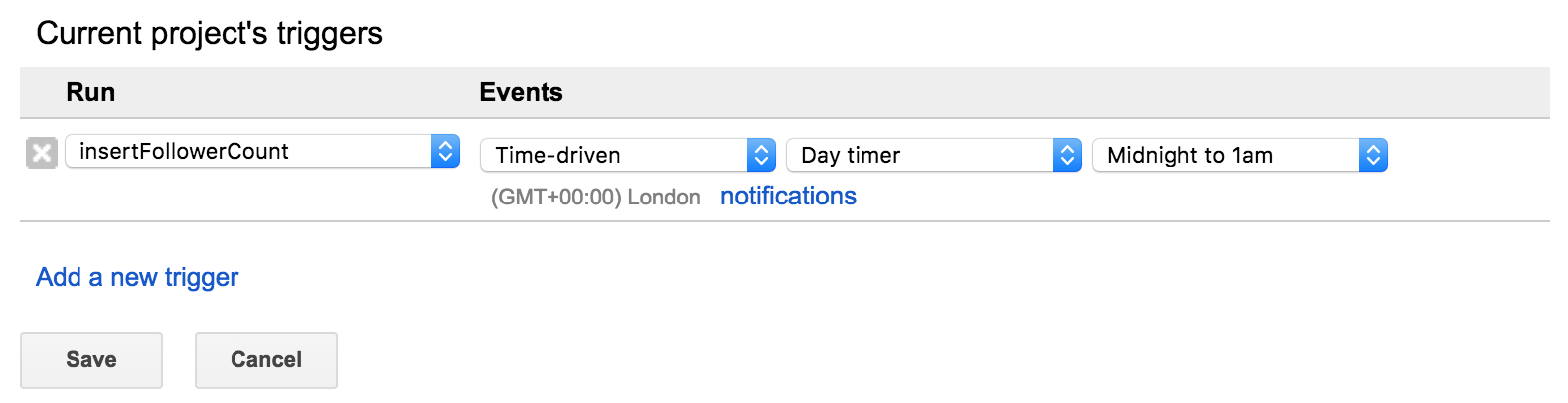Click the (GMT+00:00) offset text
The image size is (1568, 403).
point(555,197)
